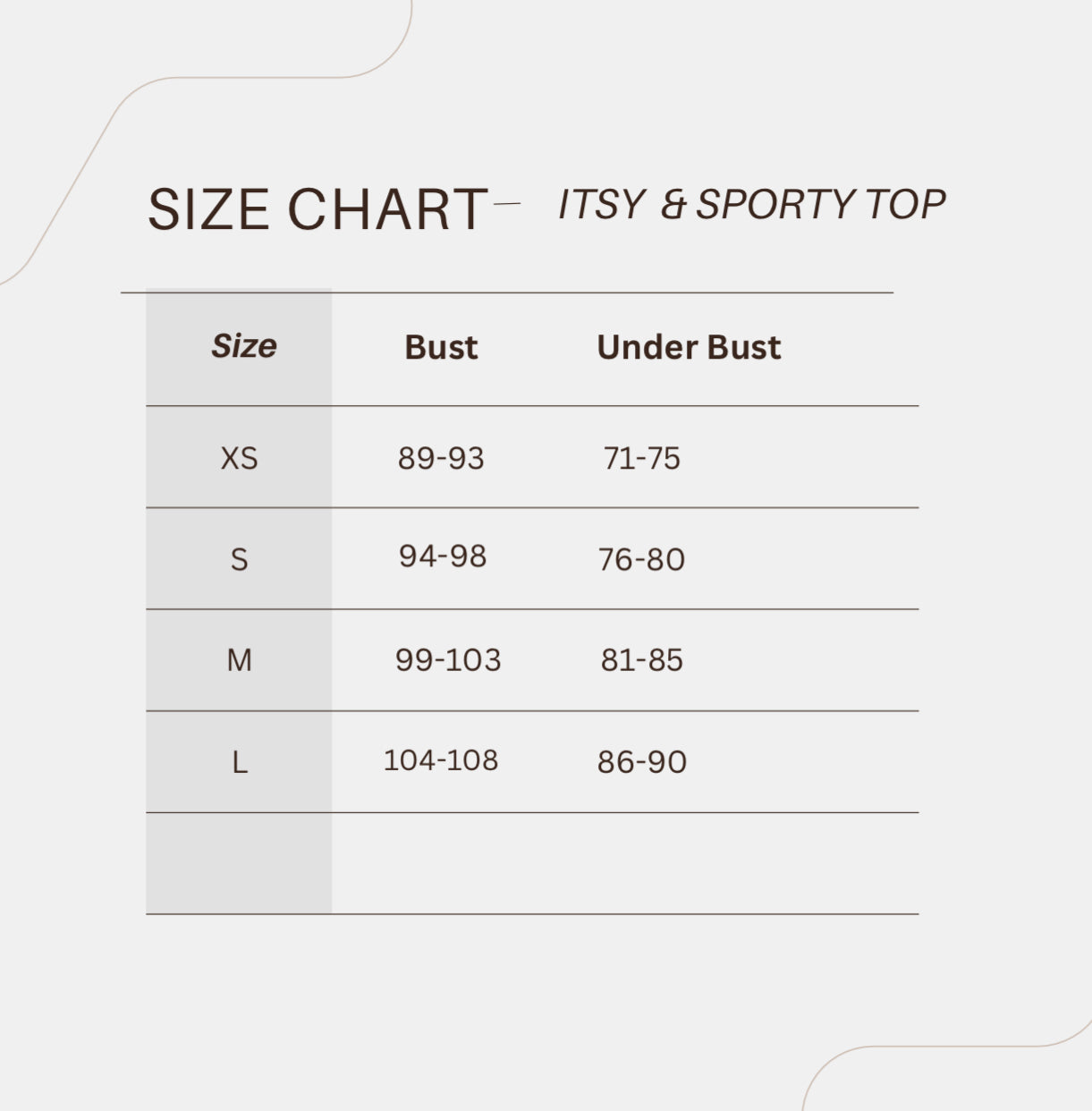Click the 76-80 under bust value
This screenshot has width=1092, height=1111.
(642, 560)
